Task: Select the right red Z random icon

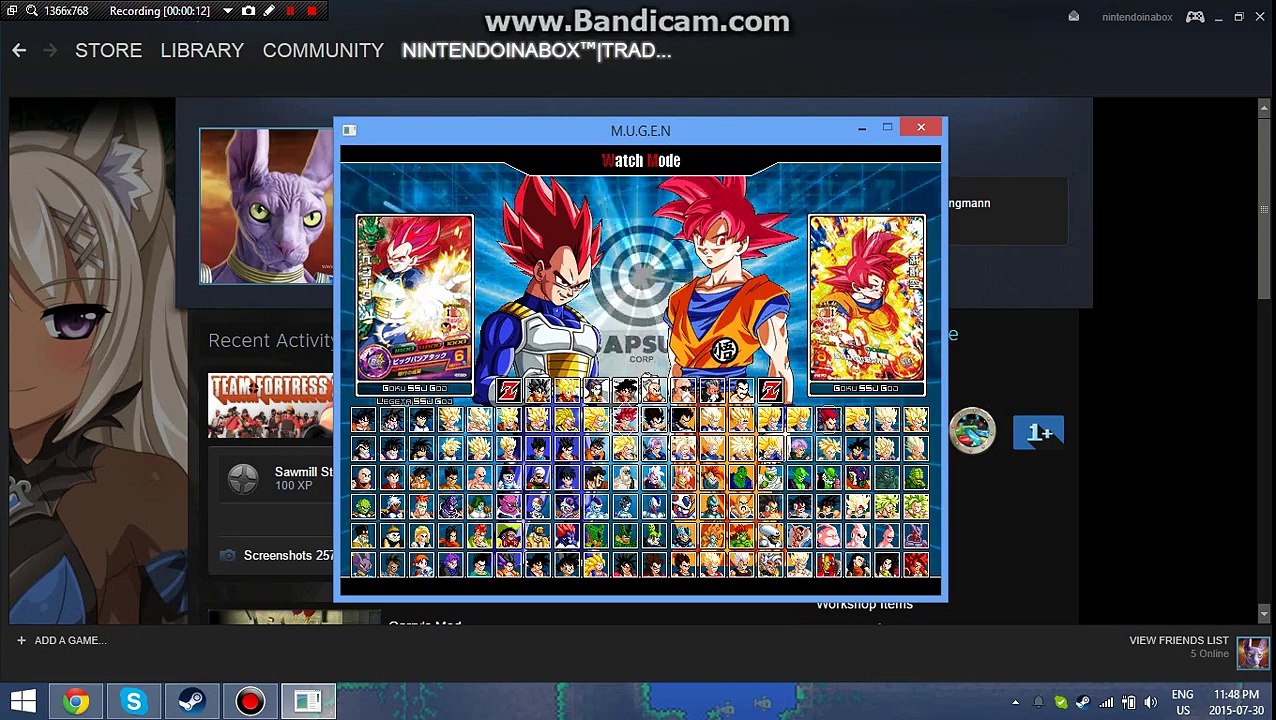Action: [x=770, y=390]
